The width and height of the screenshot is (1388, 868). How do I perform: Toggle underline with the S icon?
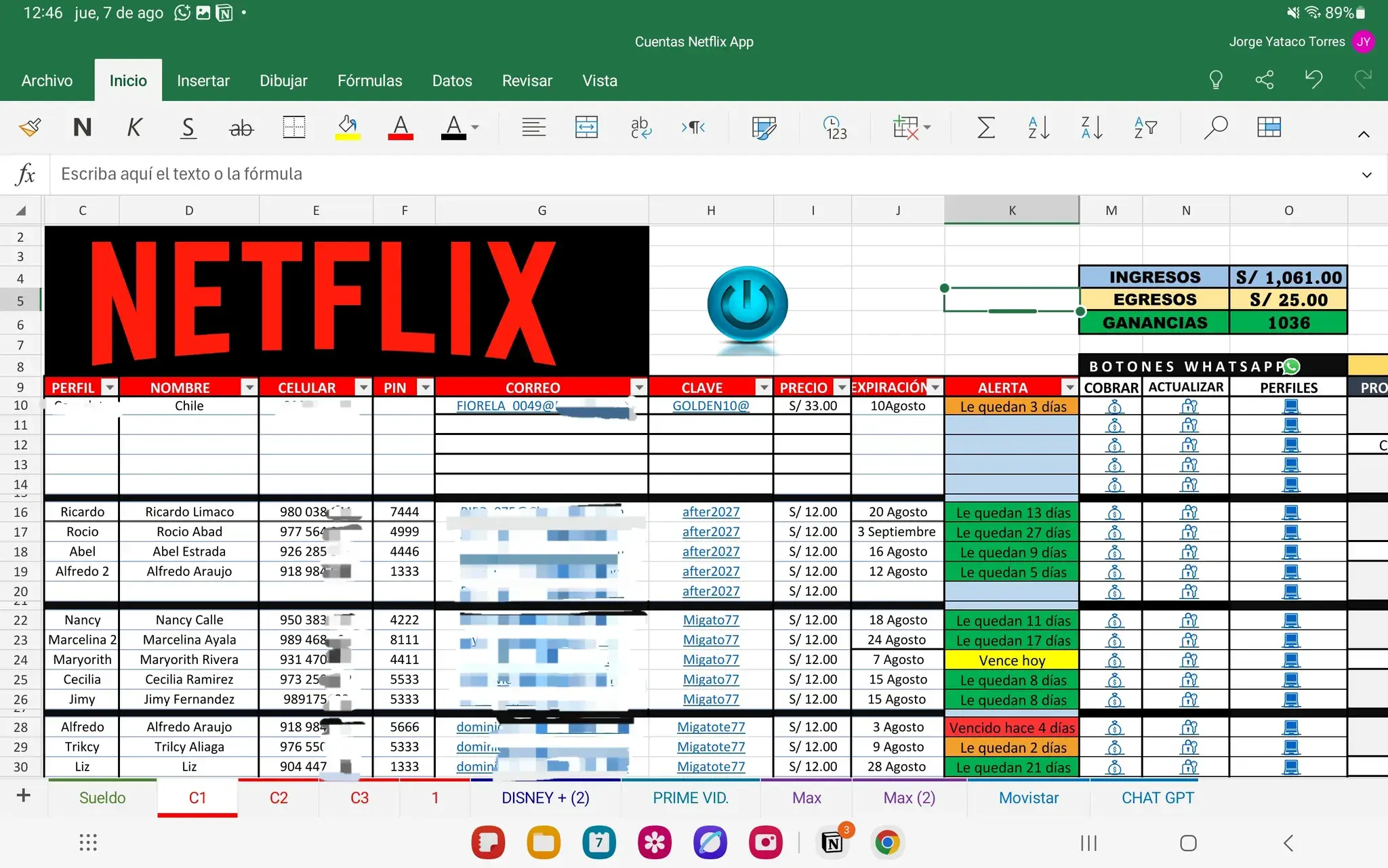(188, 127)
